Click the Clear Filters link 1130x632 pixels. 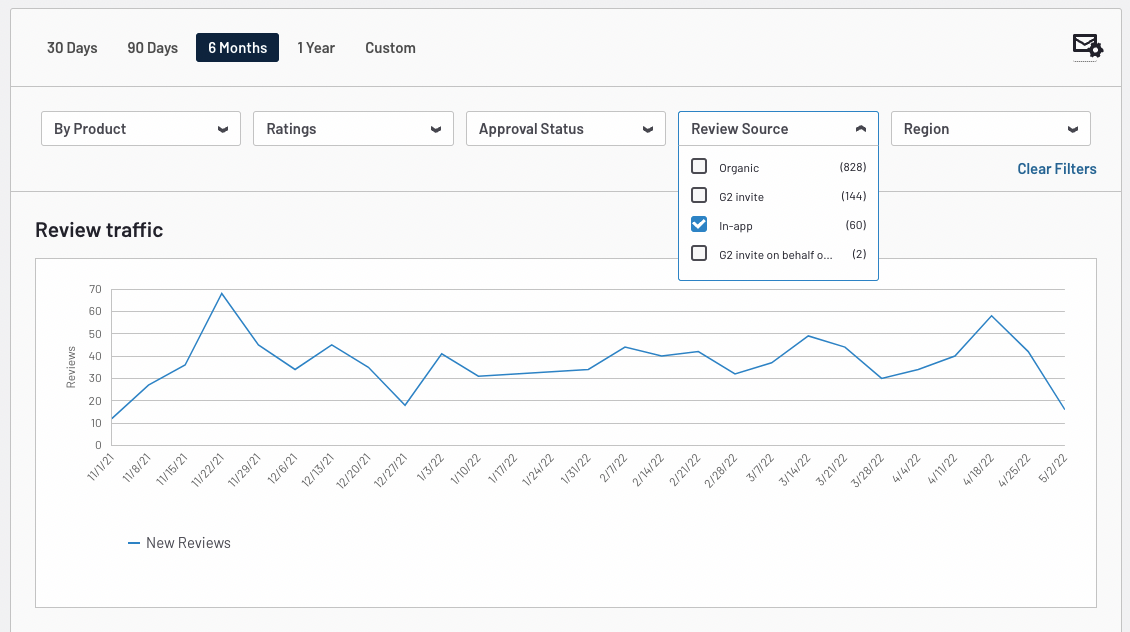coord(1056,169)
